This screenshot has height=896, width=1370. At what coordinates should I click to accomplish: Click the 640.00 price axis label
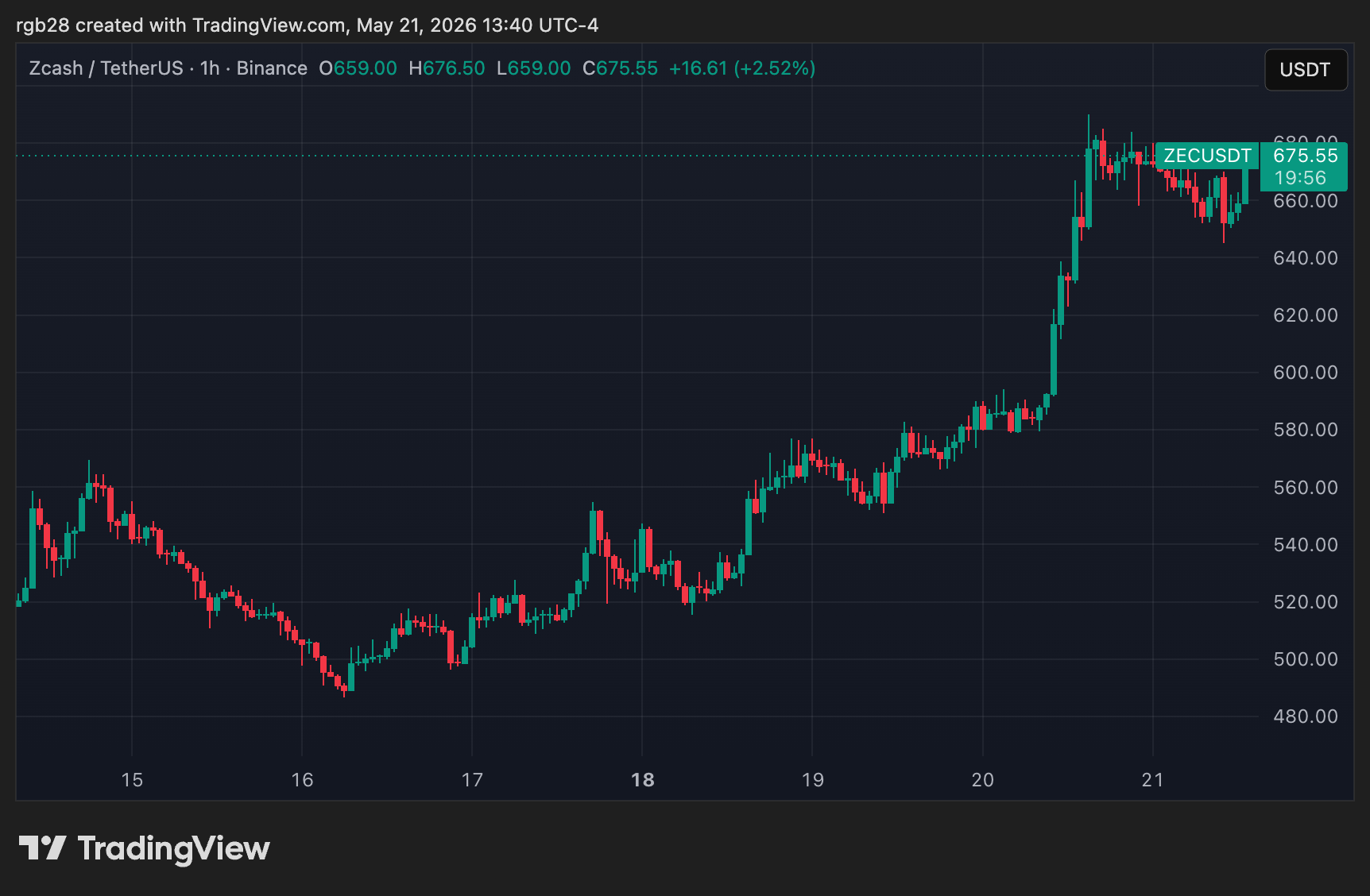click(x=1305, y=258)
